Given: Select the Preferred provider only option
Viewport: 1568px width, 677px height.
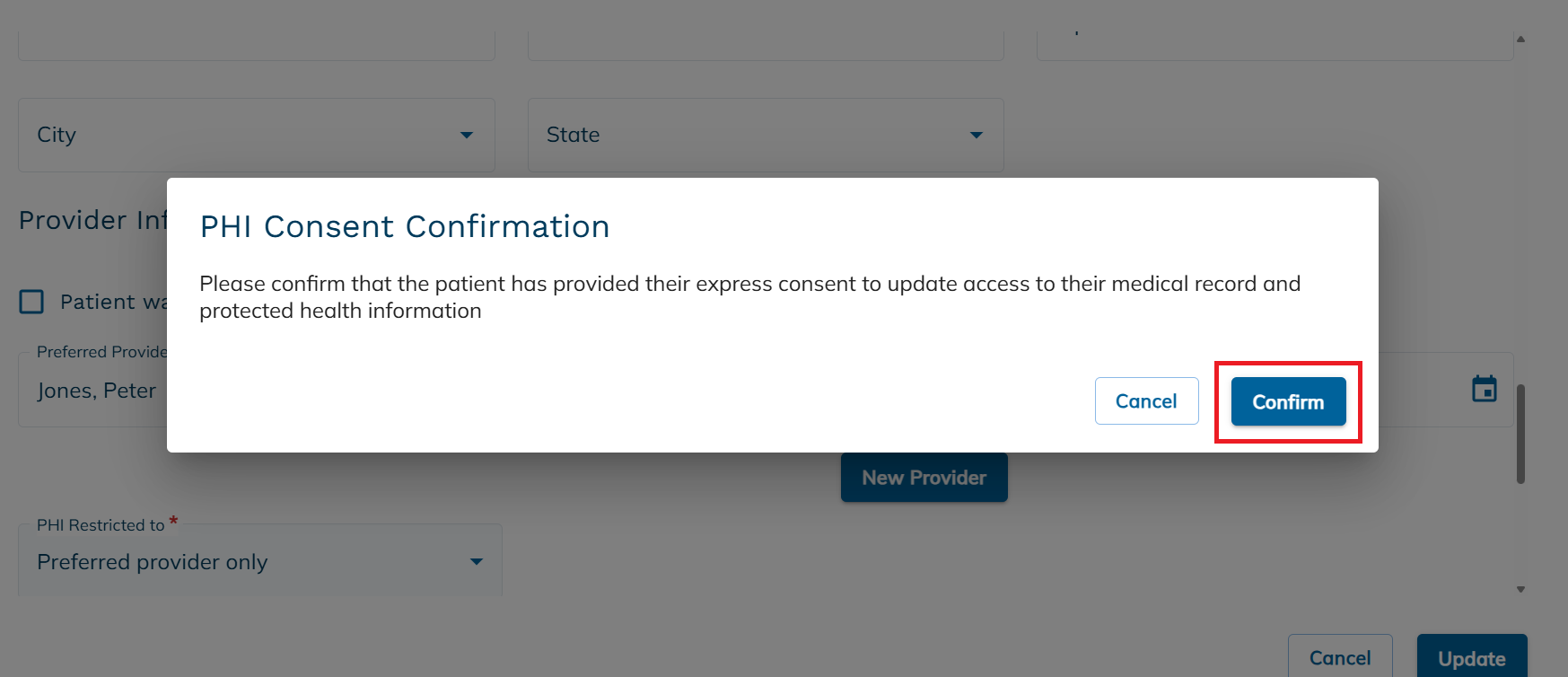Looking at the screenshot, I should [152, 560].
